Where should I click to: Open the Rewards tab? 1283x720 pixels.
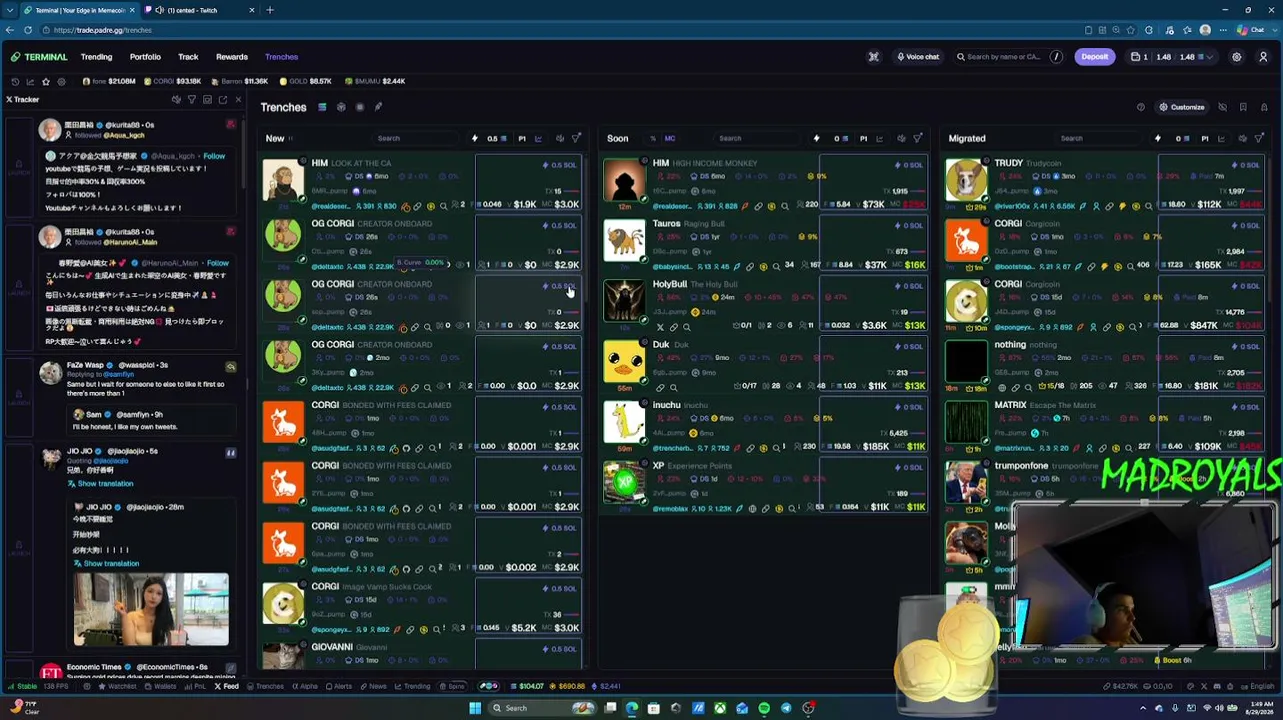click(x=231, y=57)
